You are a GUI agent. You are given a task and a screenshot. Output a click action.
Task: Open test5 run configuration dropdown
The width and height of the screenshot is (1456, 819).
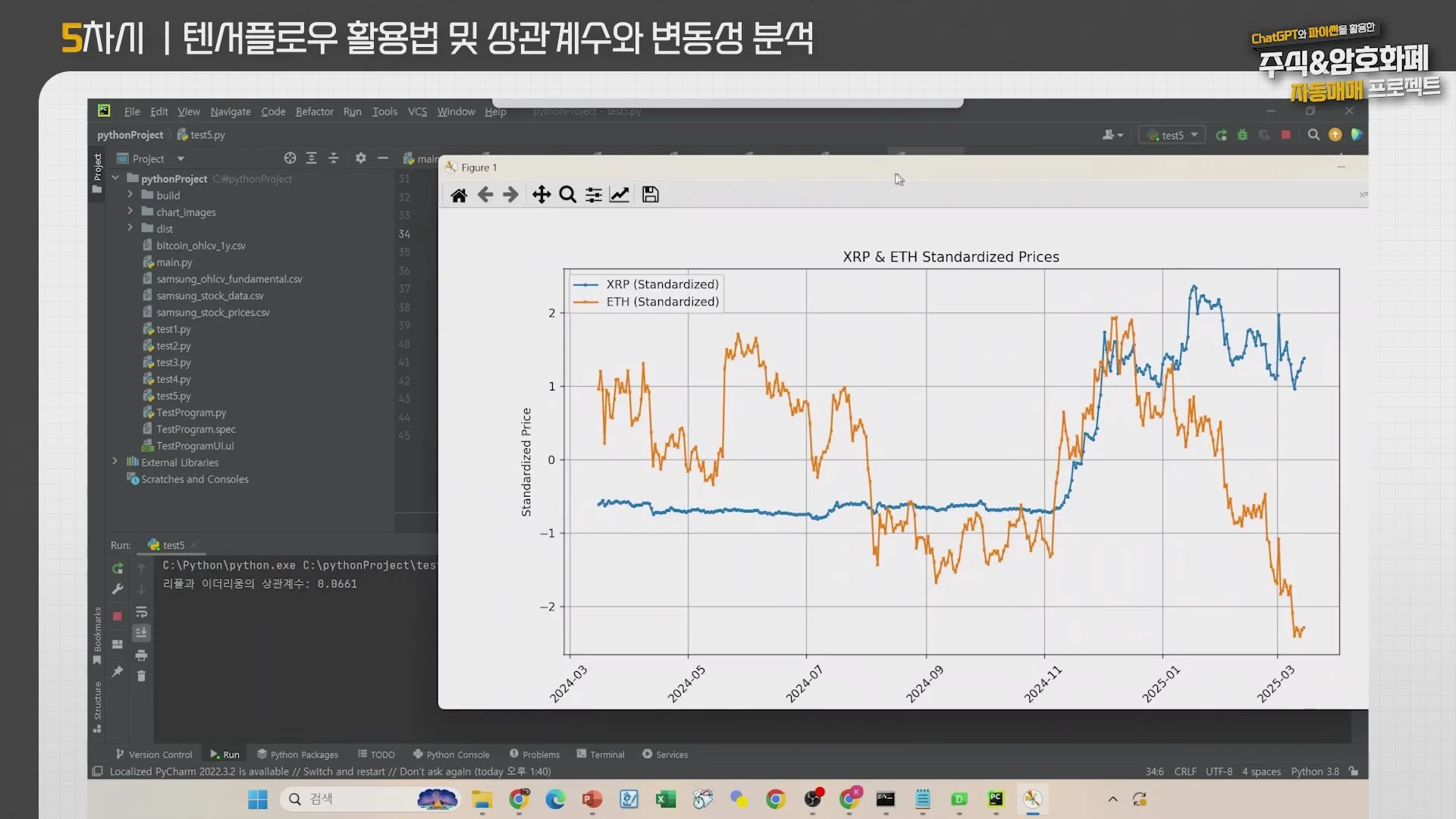[1172, 135]
